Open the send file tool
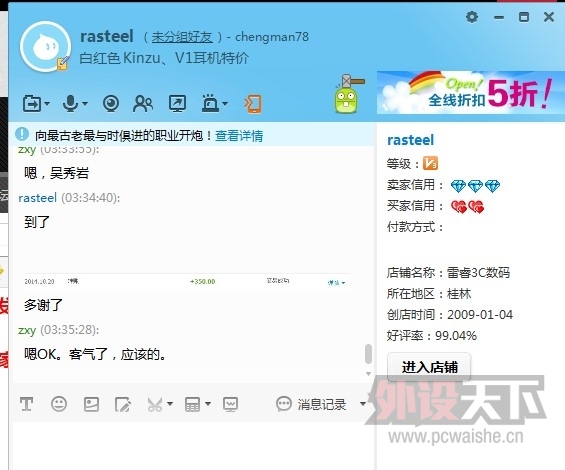The width and height of the screenshot is (565, 470). pos(32,104)
